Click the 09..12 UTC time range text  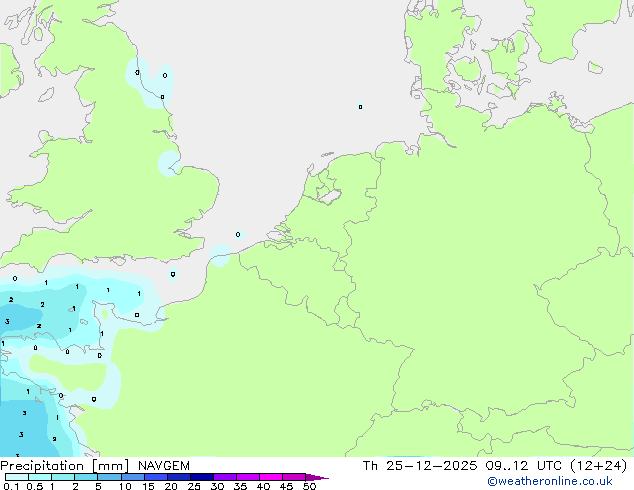tap(524, 466)
